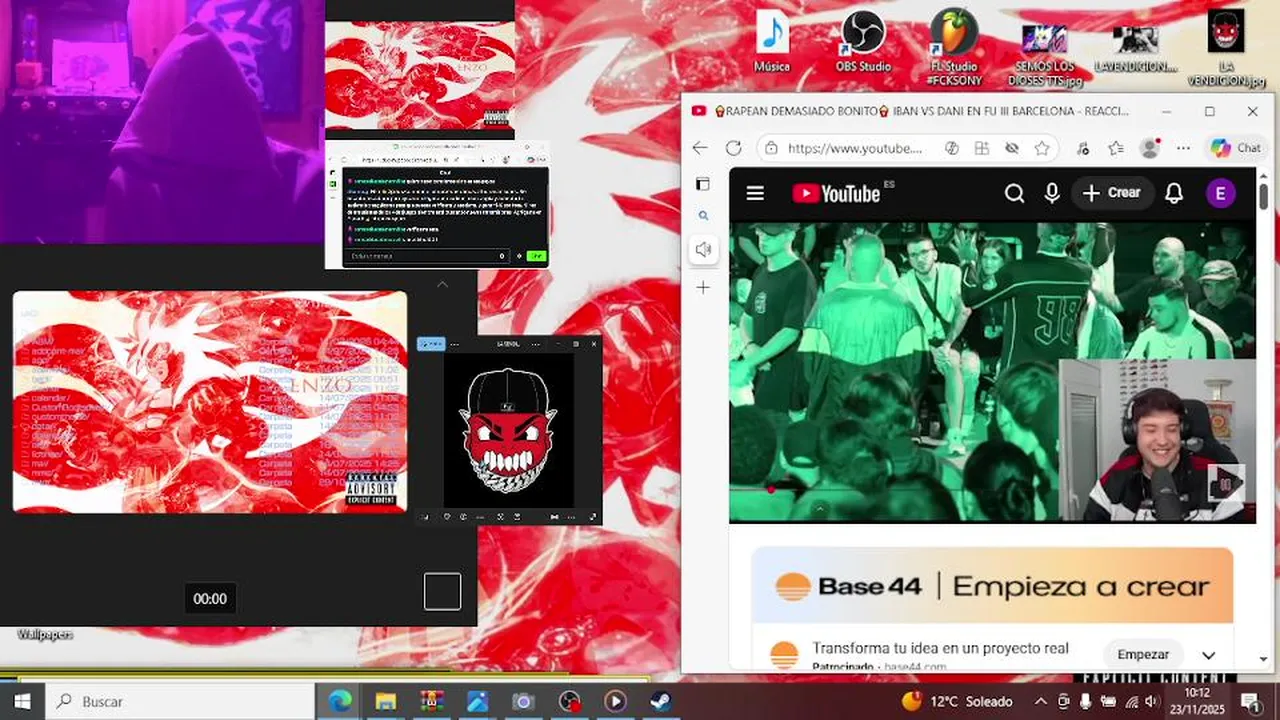Toggle fullscreen in Photos window

point(594,517)
